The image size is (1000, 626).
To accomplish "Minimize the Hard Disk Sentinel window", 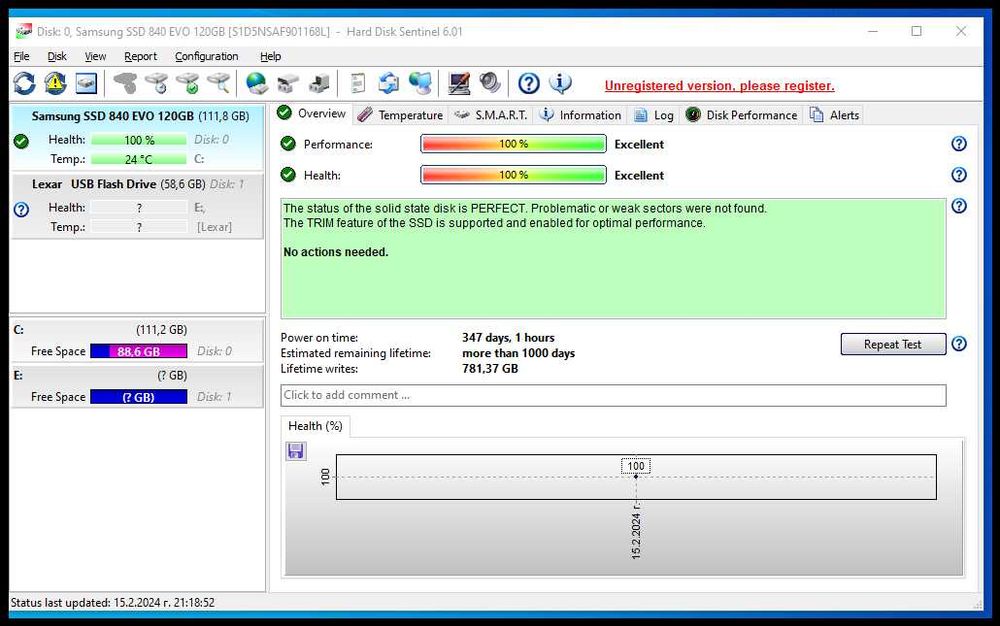I will pos(873,31).
